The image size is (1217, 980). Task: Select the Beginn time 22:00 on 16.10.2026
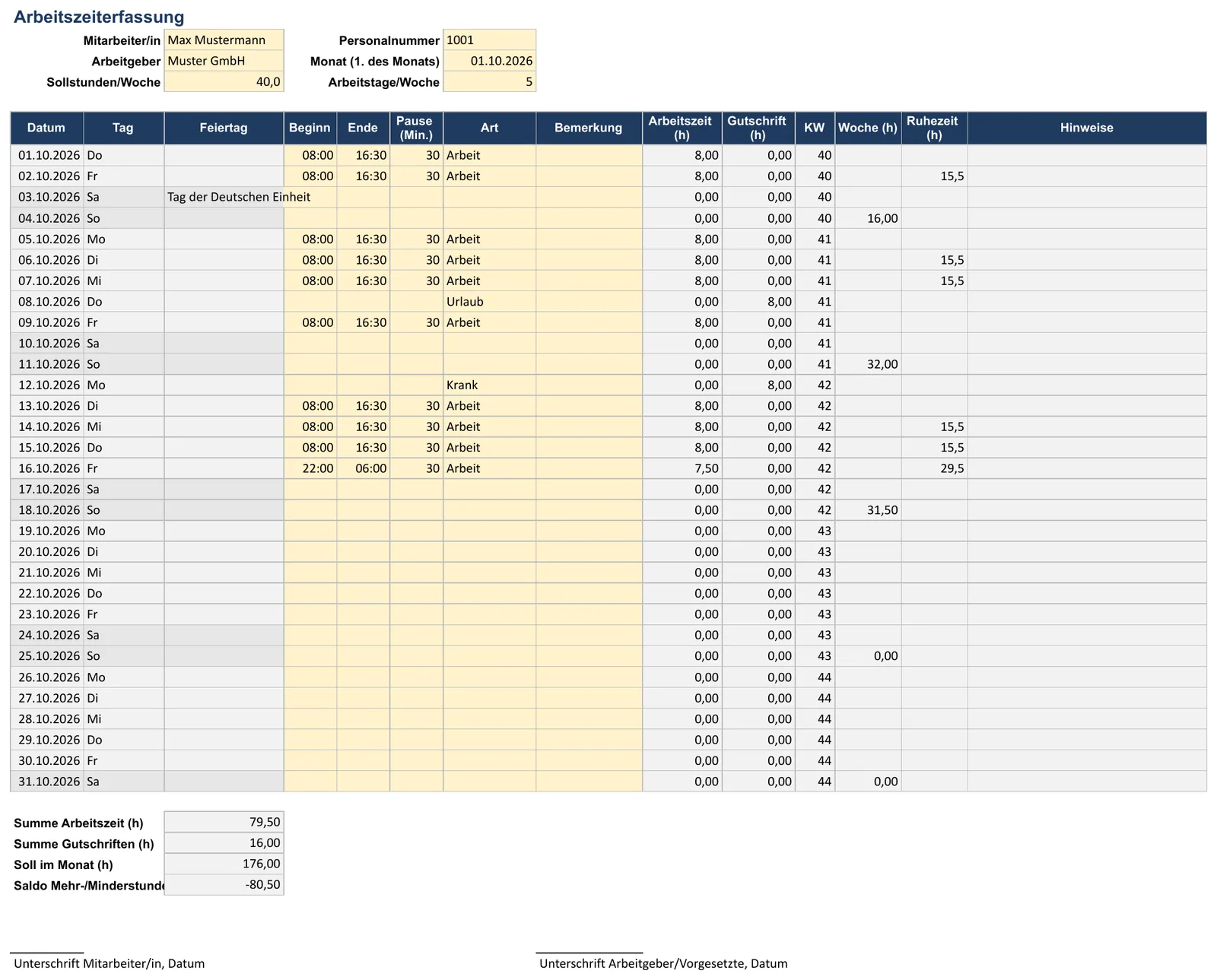click(310, 468)
